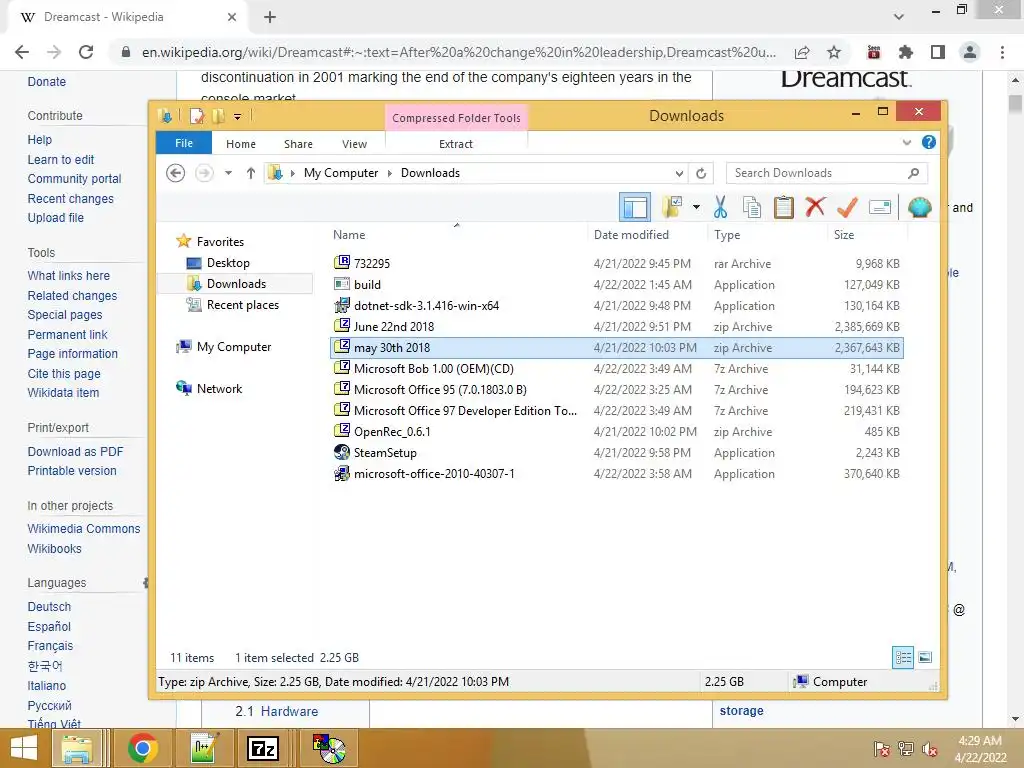Open the Home ribbon tab
Viewport: 1024px width, 768px height.
pos(240,144)
